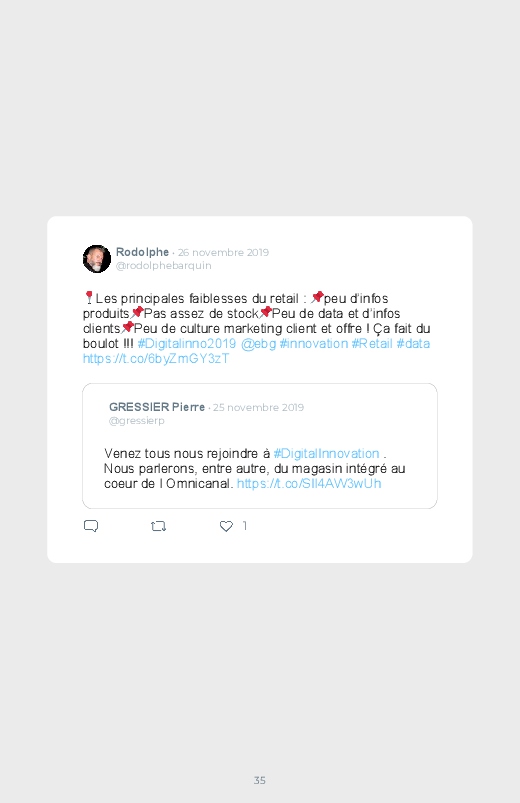Image resolution: width=520 pixels, height=803 pixels.
Task: Like the tweet with the heart icon
Action: coord(226,526)
